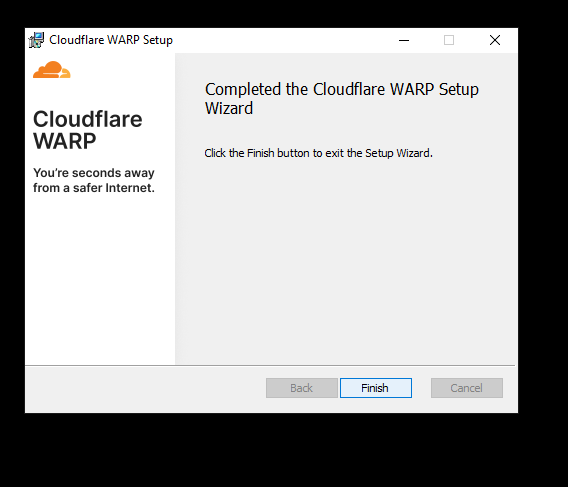Click the bold "Cloudflare" word in left banner

[x=88, y=119]
